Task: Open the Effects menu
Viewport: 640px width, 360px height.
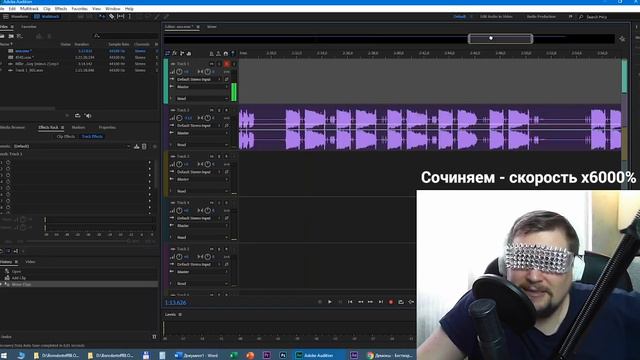Action: 61,9
